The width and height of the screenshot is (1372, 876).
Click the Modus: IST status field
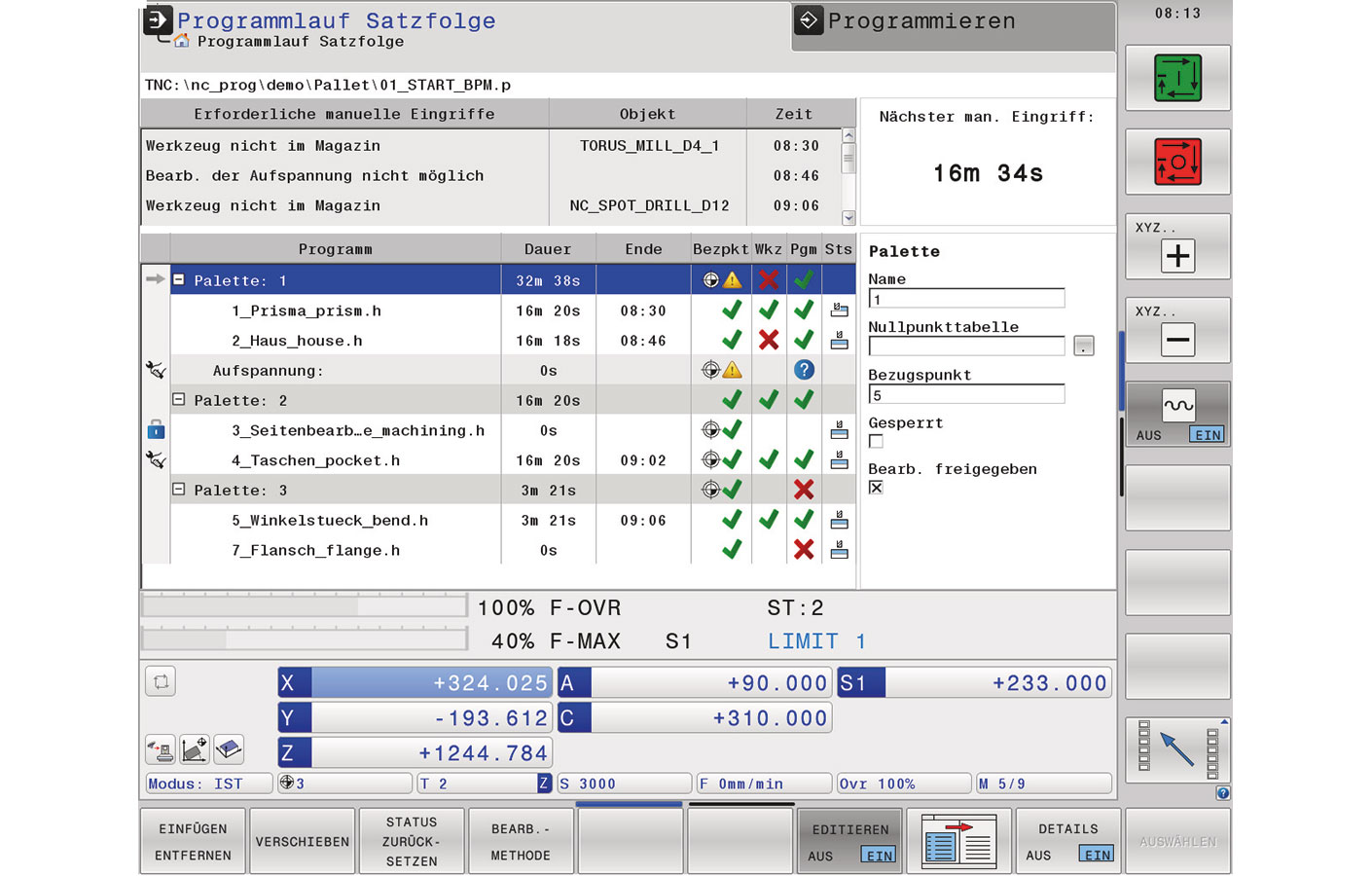tap(208, 784)
